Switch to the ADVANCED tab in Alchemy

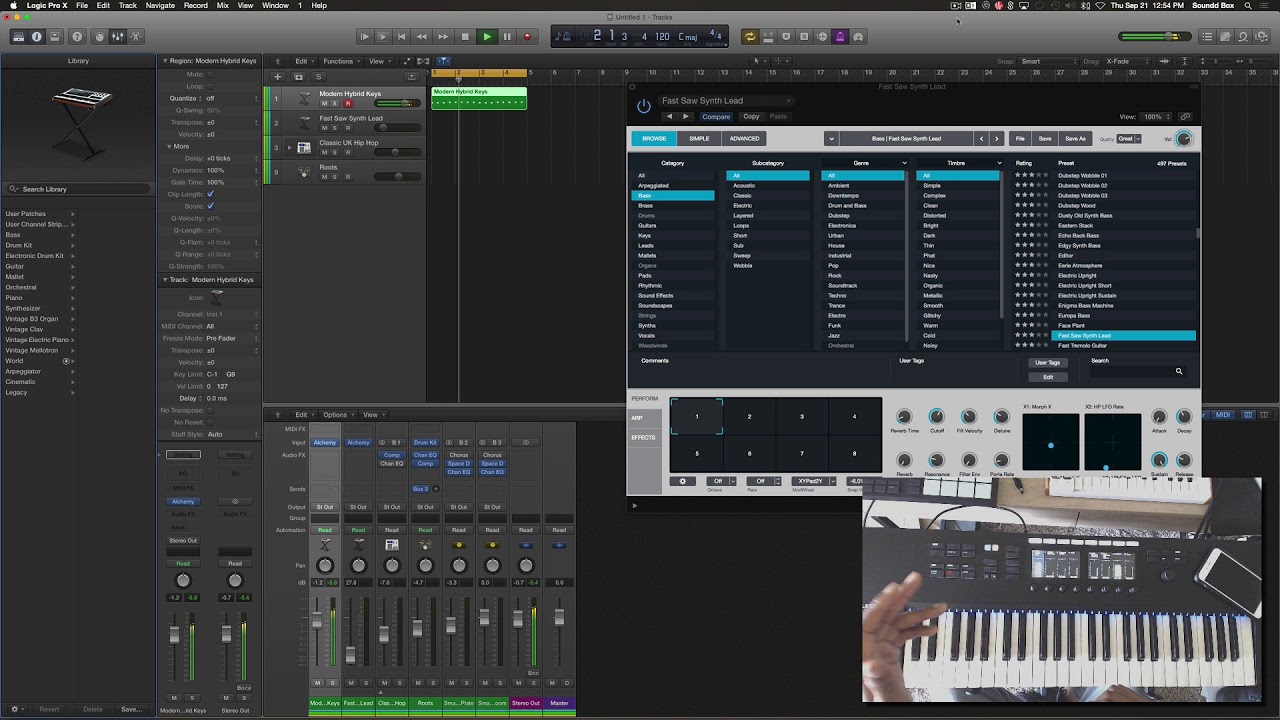pyautogui.click(x=744, y=139)
